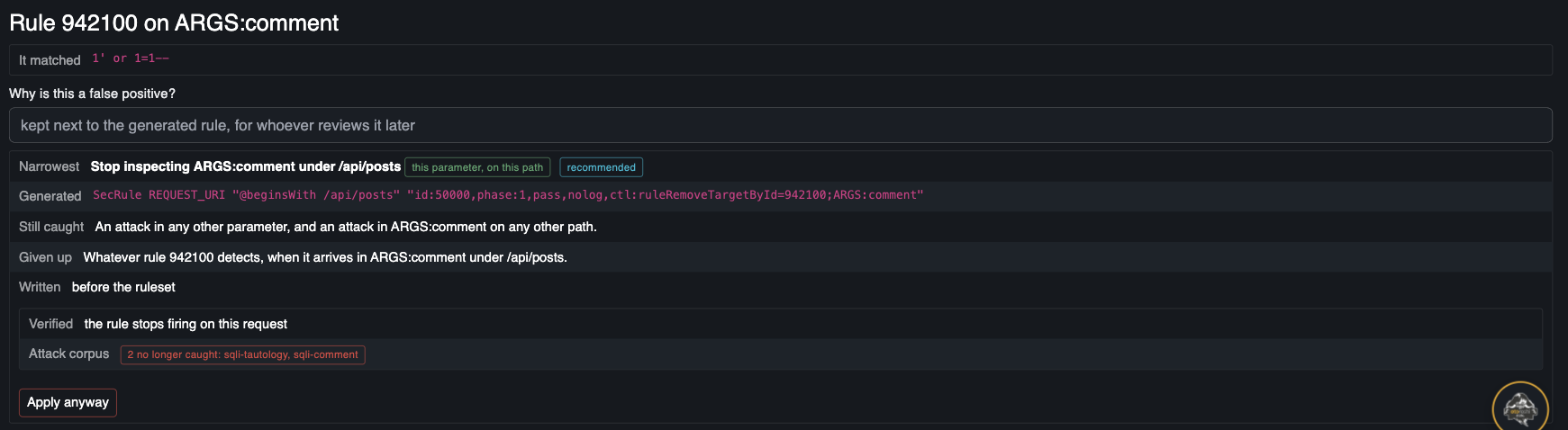This screenshot has height=430, width=1568.
Task: Click the 'Written' label
Action: [x=40, y=287]
